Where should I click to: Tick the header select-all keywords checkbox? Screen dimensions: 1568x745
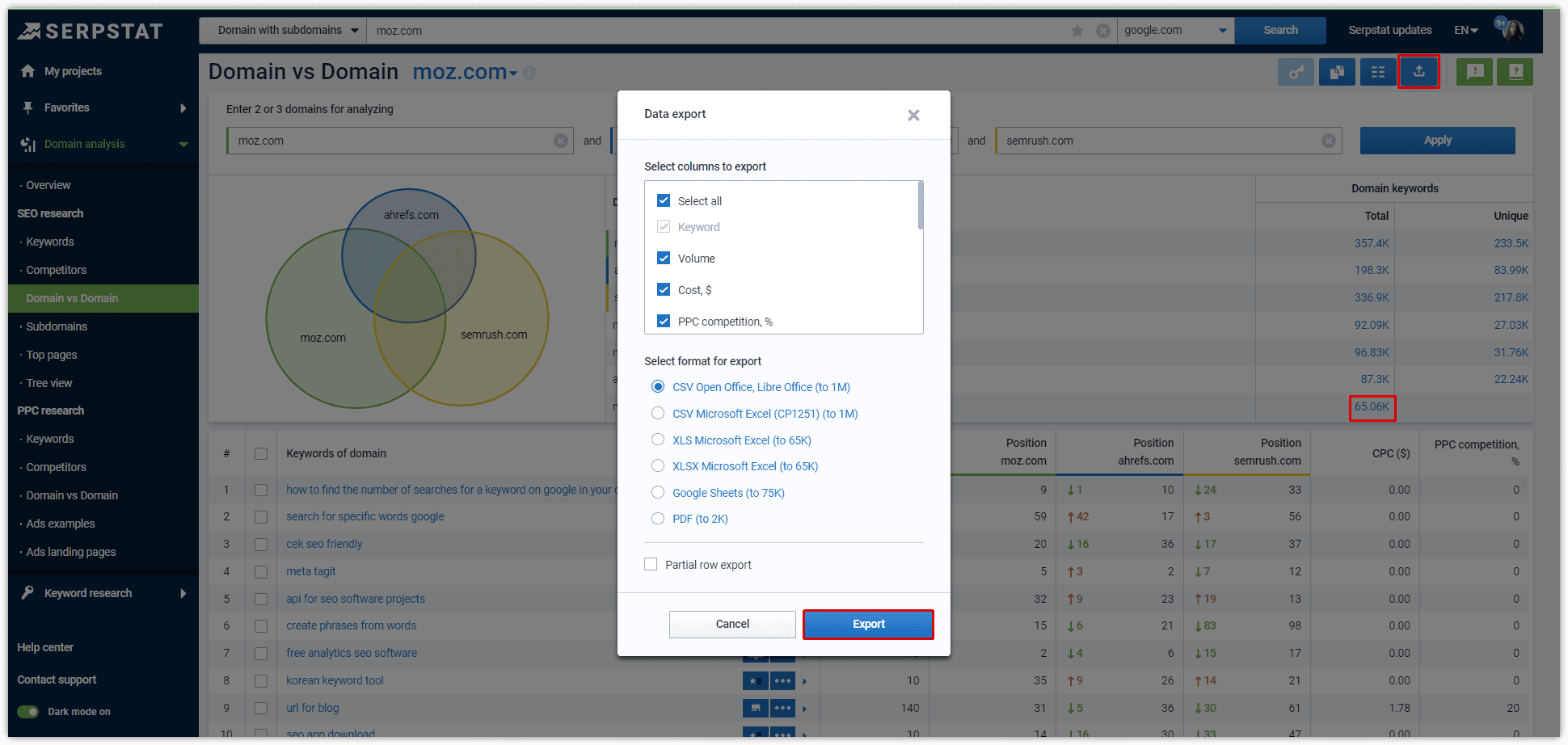pyautogui.click(x=261, y=453)
